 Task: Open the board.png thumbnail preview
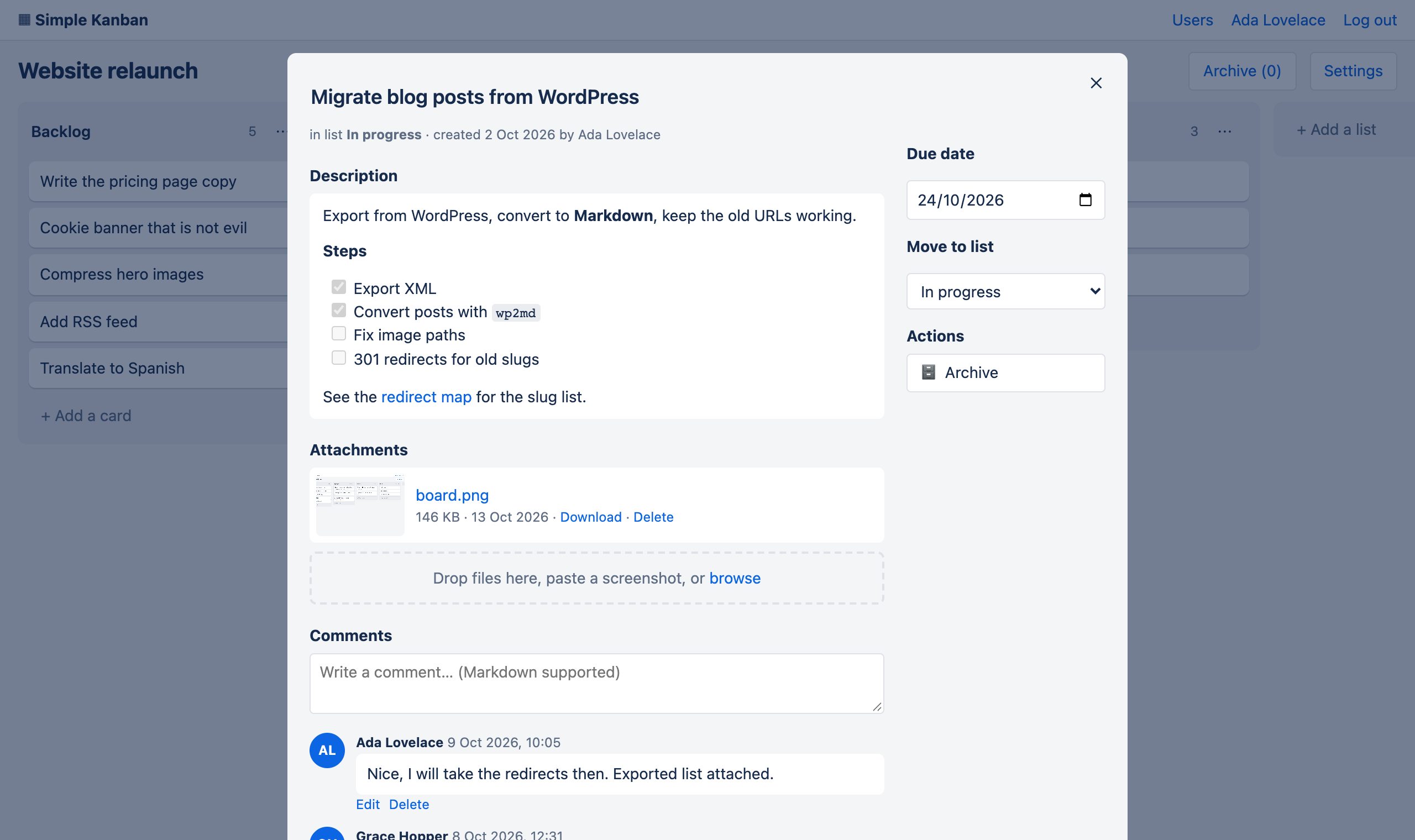point(360,505)
